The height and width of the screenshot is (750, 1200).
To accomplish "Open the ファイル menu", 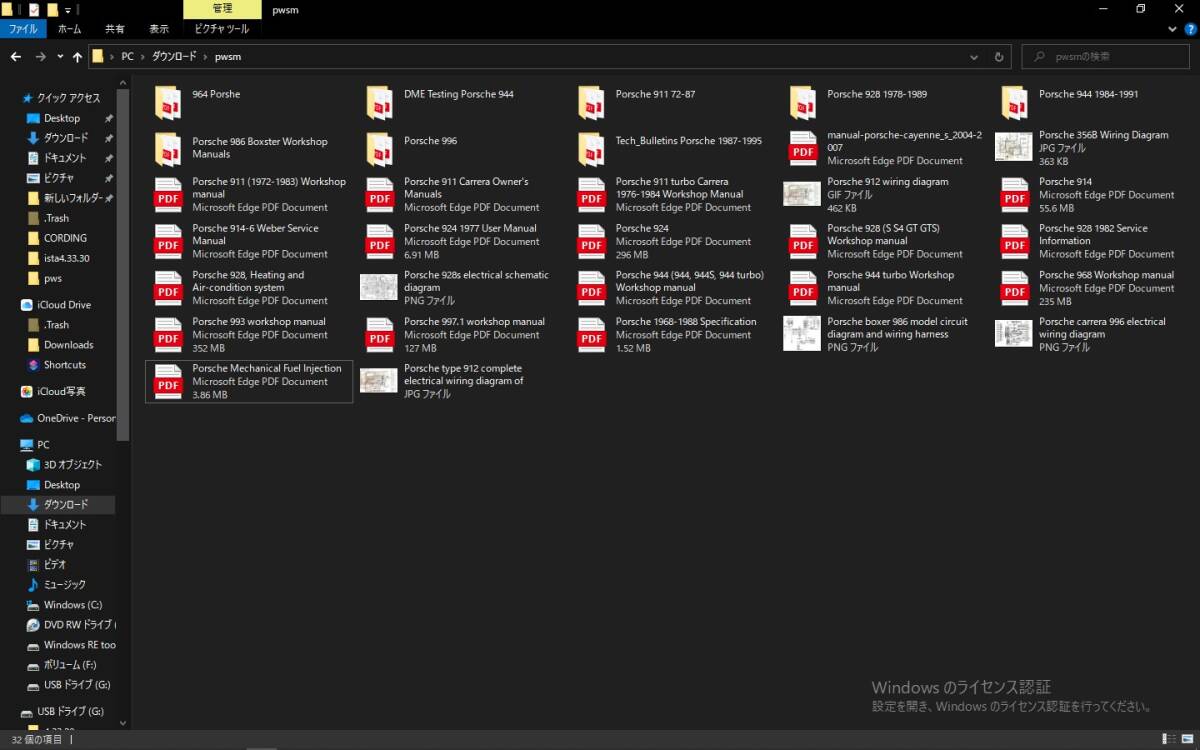I will coord(23,30).
